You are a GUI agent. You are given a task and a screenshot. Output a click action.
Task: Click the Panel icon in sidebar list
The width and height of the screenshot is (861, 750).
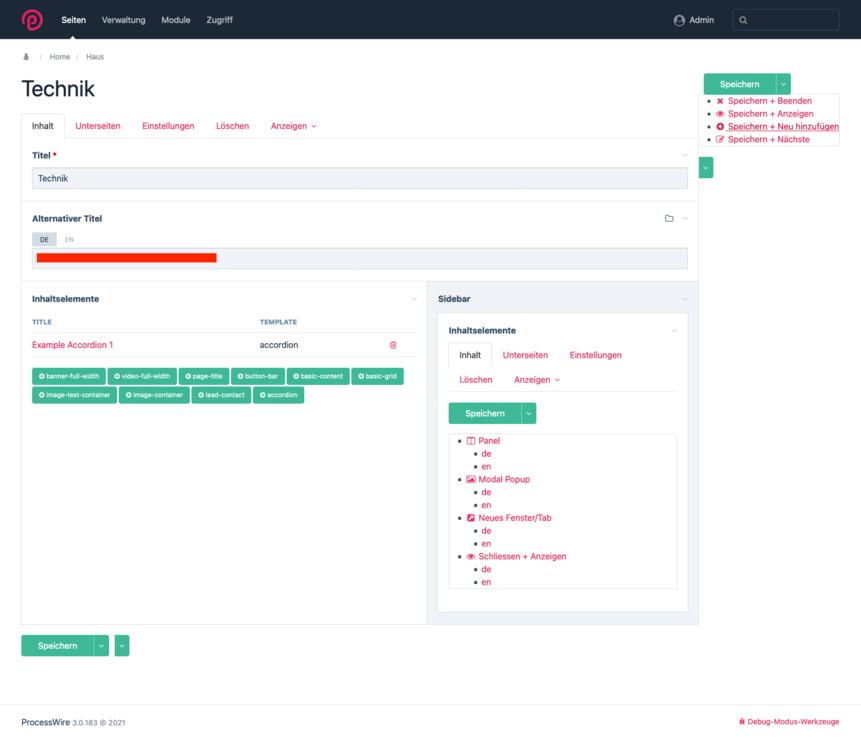[471, 441]
